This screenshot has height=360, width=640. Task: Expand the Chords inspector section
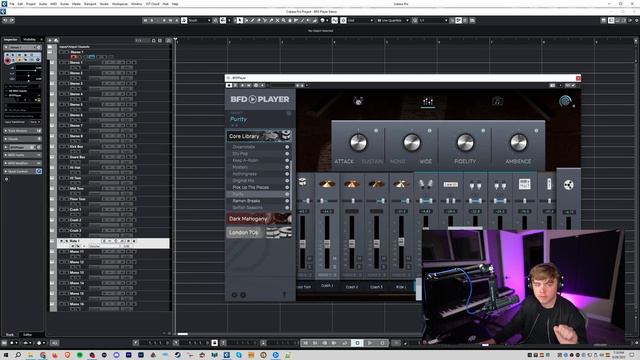[22, 139]
